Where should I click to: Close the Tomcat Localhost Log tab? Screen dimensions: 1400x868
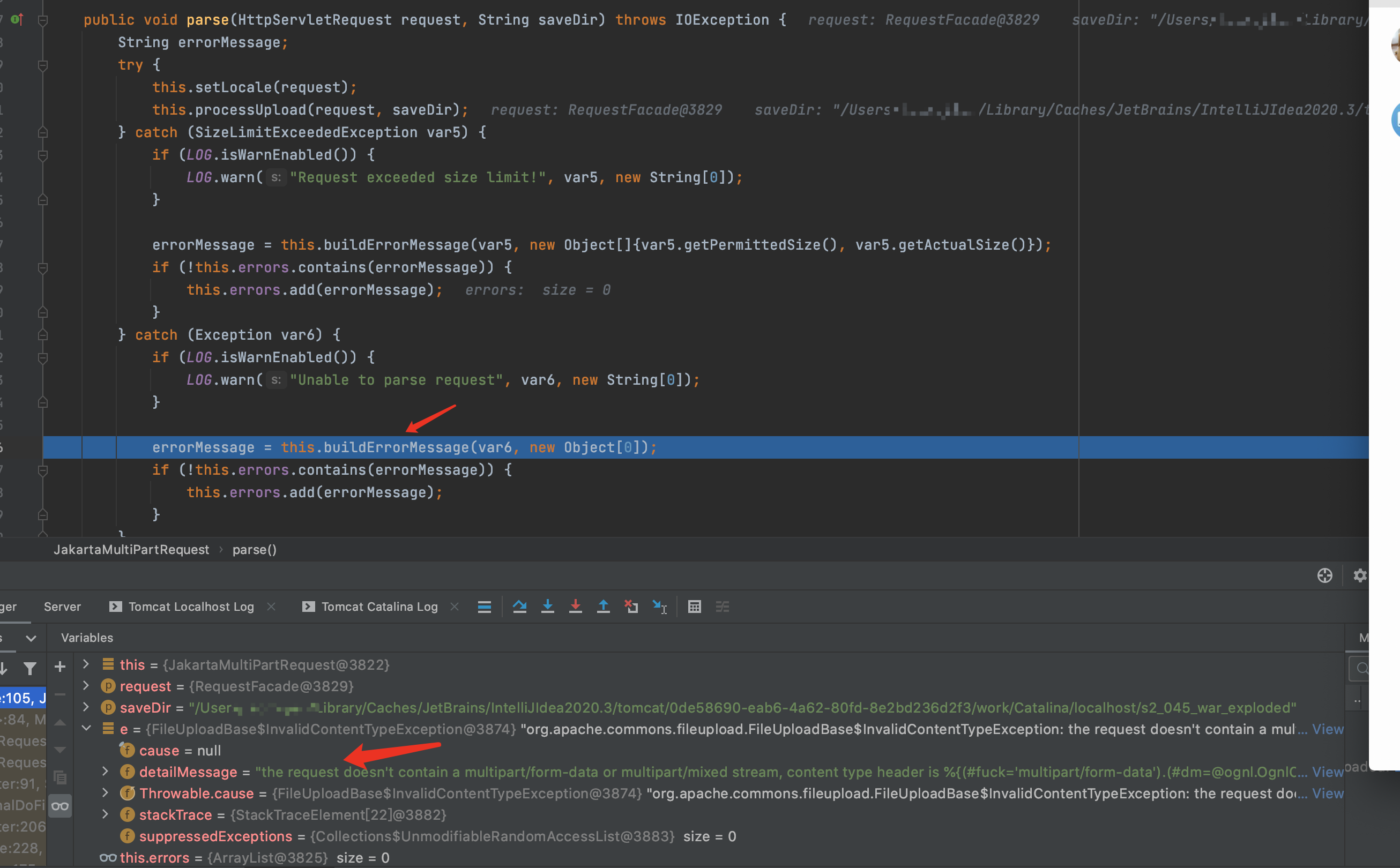click(271, 607)
